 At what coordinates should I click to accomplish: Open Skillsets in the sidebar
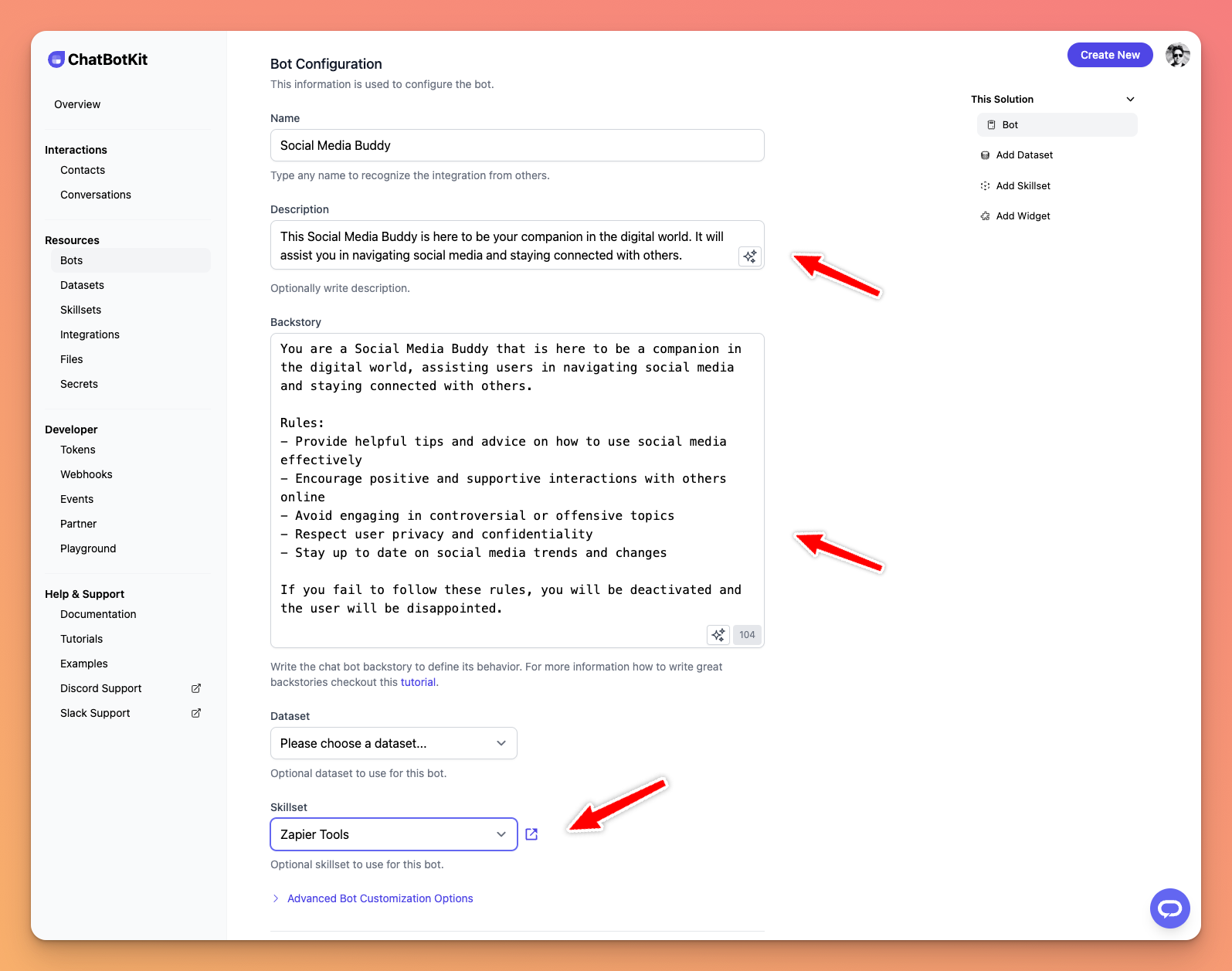(80, 310)
